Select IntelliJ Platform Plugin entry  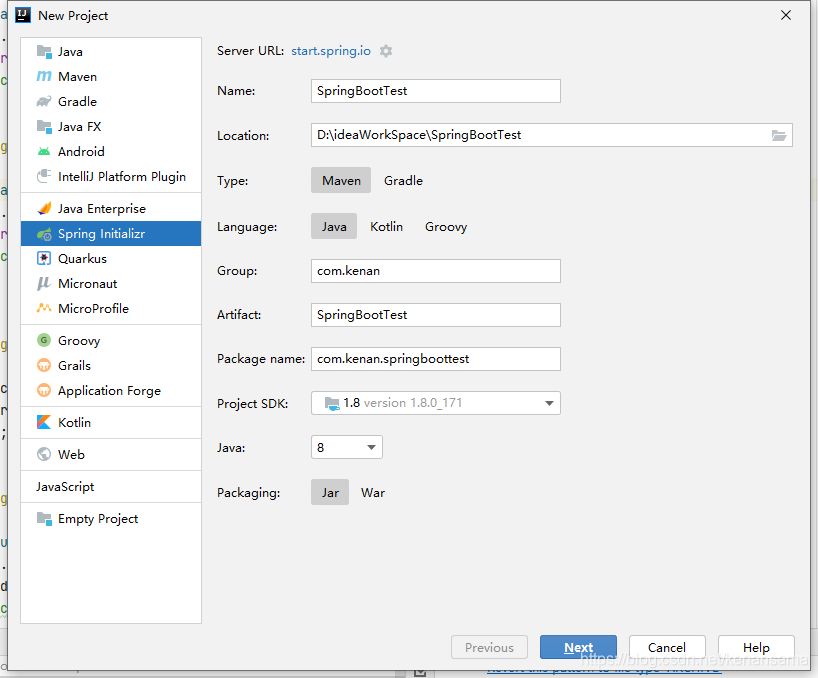(111, 176)
